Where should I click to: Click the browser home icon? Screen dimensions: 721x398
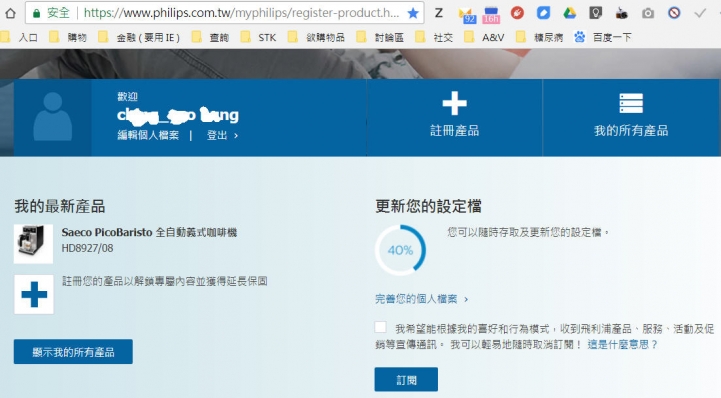10,13
